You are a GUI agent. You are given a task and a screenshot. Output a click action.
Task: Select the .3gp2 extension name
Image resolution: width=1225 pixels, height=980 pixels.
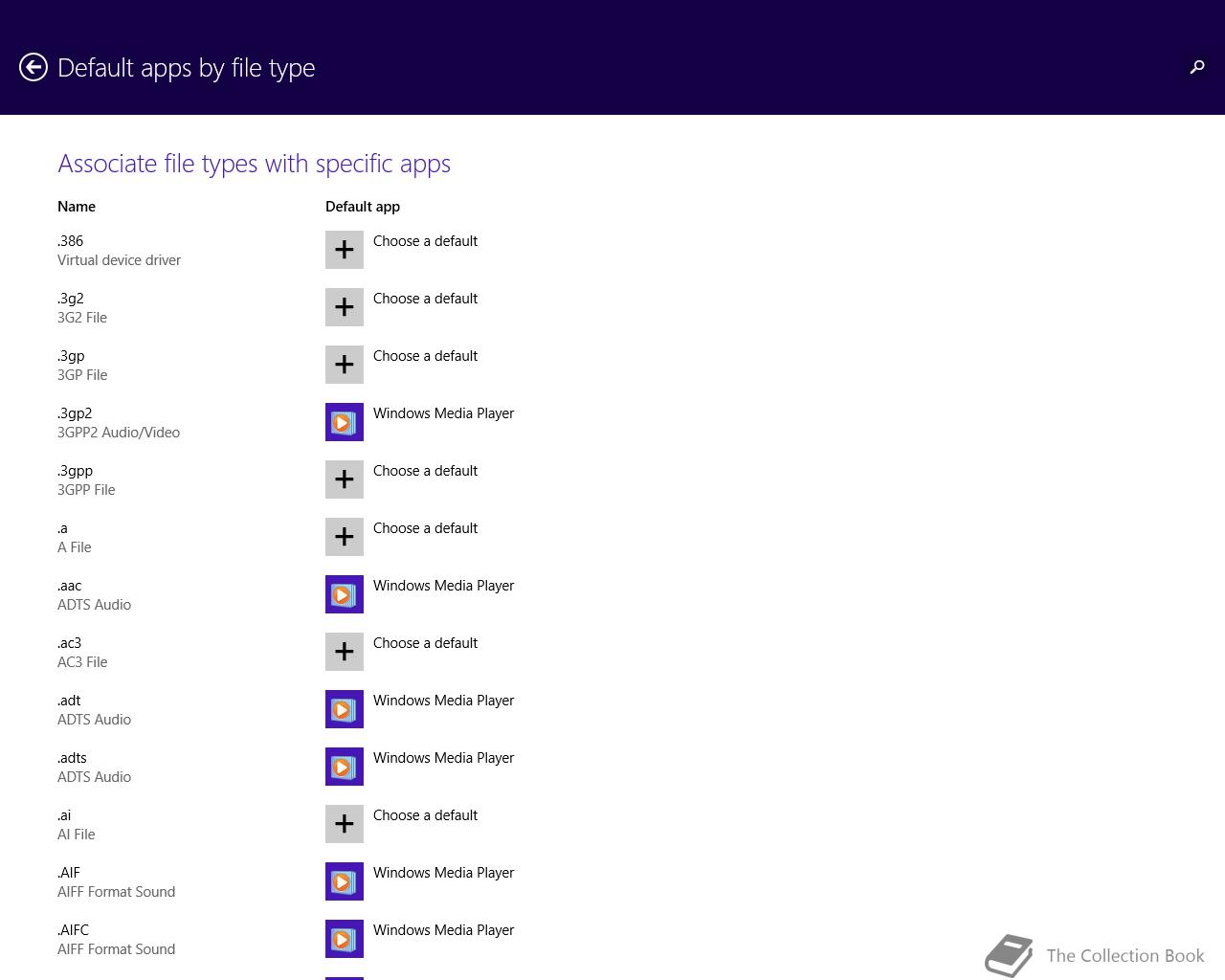click(x=75, y=413)
